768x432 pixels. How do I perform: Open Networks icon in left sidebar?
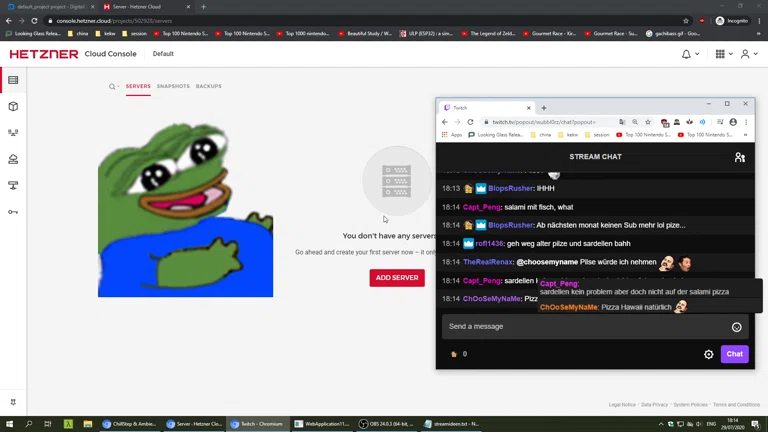13,185
